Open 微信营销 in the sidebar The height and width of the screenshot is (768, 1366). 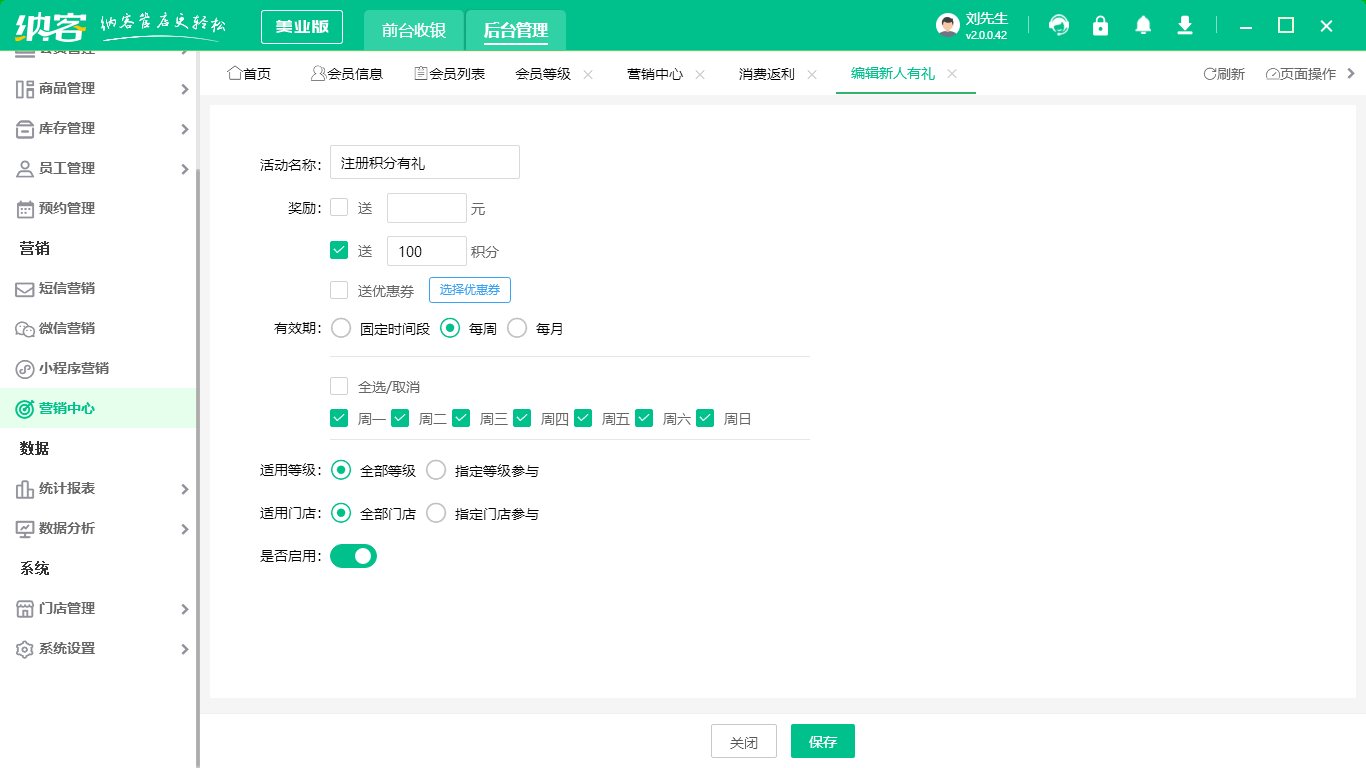(60, 328)
